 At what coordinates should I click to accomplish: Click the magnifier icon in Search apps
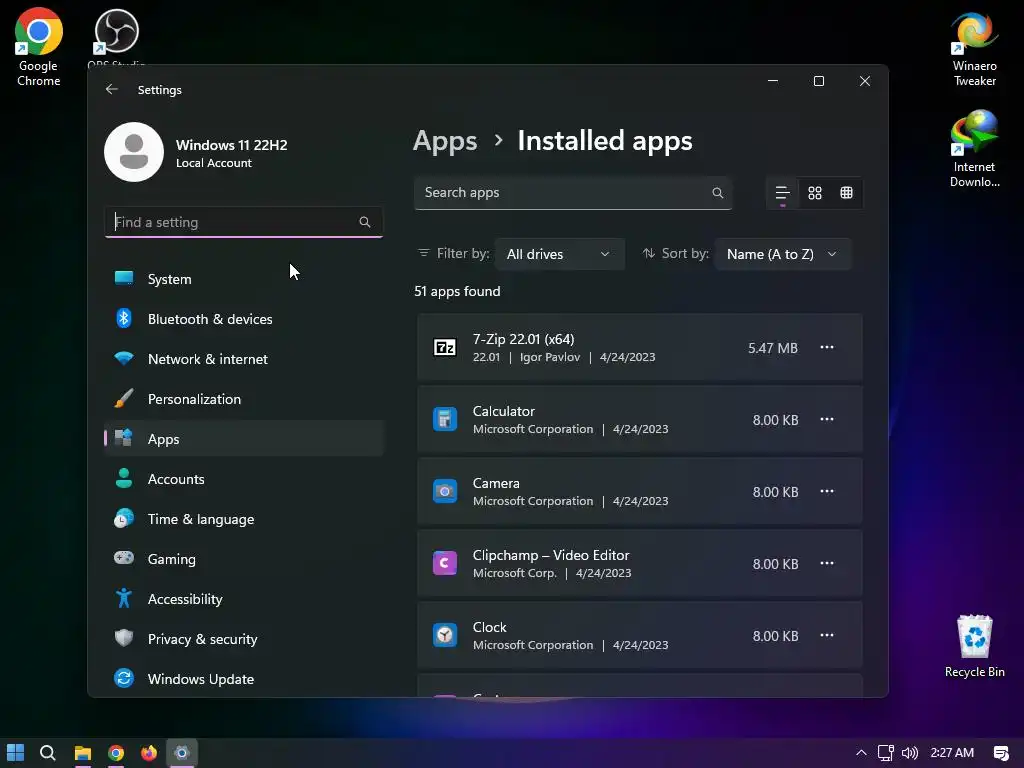click(718, 193)
